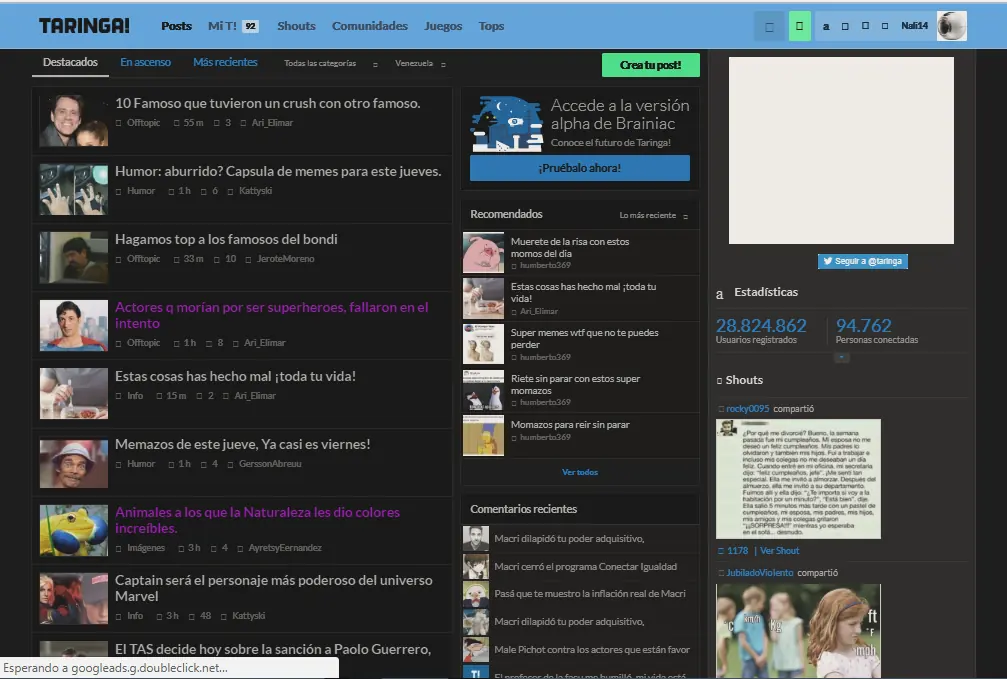Open thumbnail of 'Memazos de este jueve'
This screenshot has width=1007, height=679.
pyautogui.click(x=74, y=463)
